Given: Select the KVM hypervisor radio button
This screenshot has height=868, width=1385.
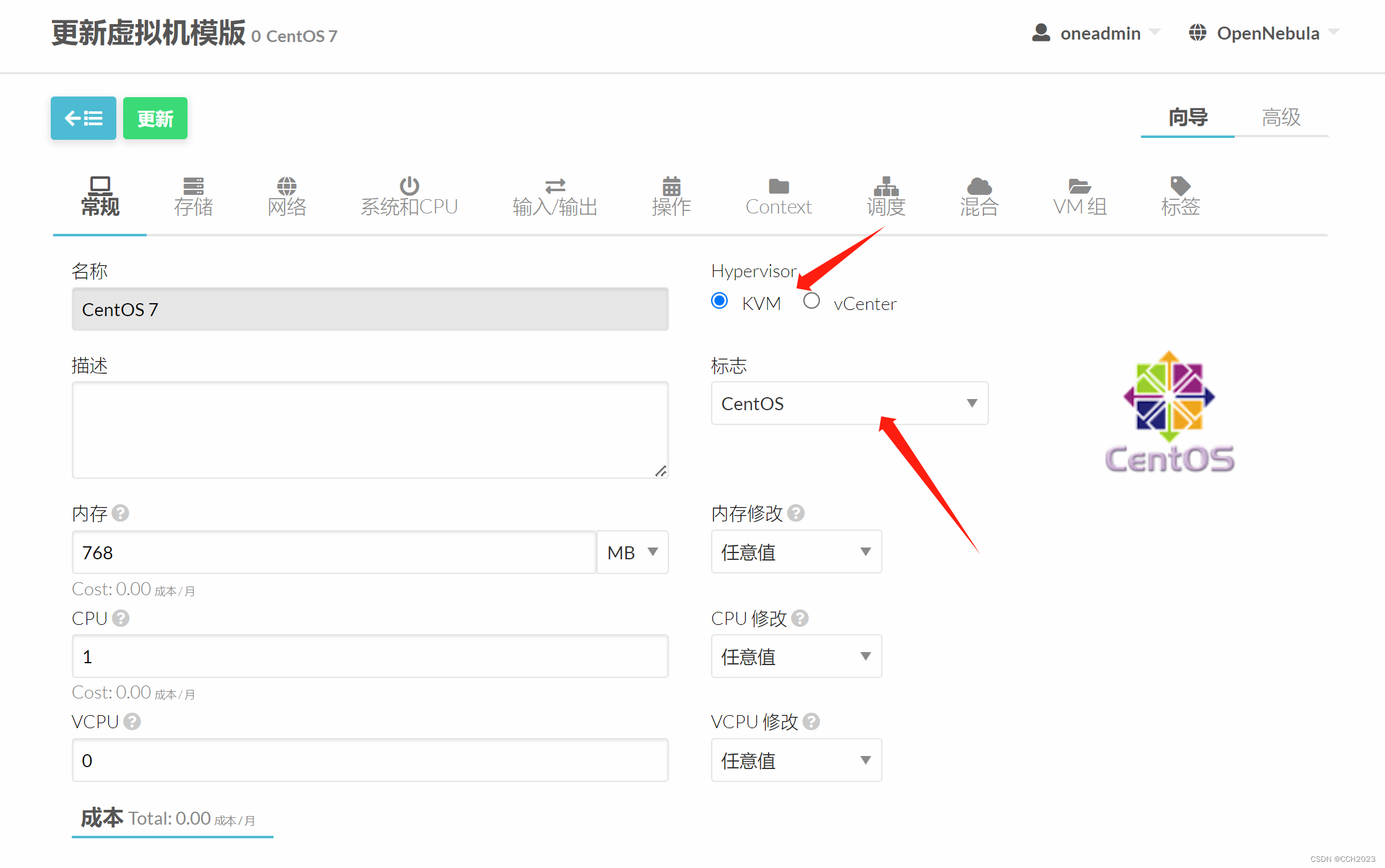Looking at the screenshot, I should click(719, 301).
